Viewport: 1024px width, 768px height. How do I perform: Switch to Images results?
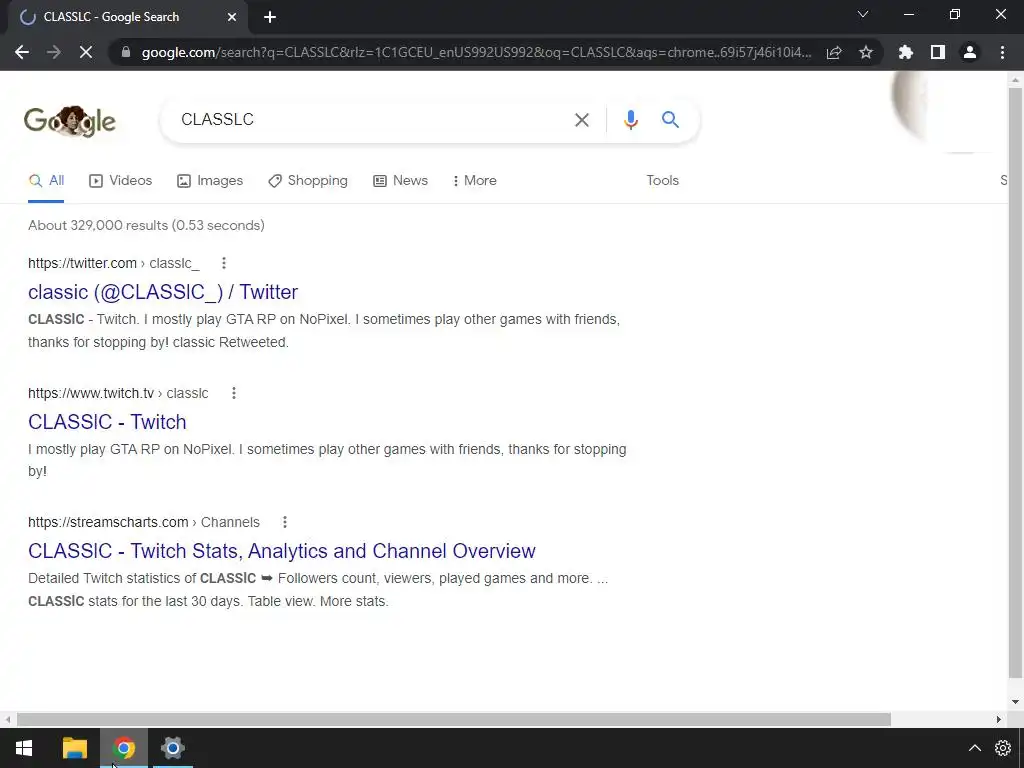210,180
